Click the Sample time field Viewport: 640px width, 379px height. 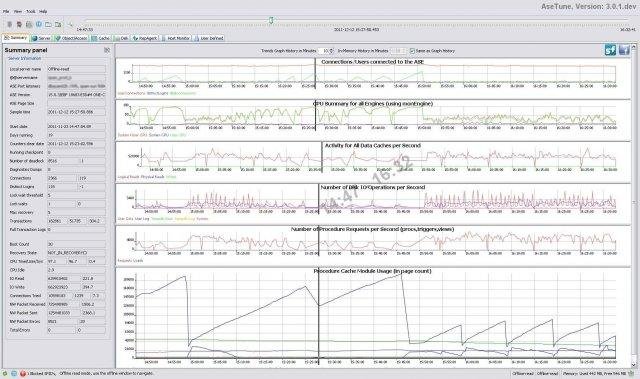coord(76,112)
